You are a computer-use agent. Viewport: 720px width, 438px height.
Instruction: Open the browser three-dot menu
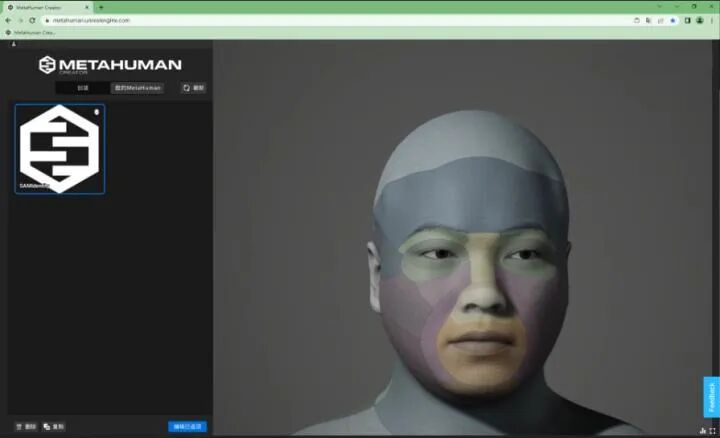pos(712,20)
